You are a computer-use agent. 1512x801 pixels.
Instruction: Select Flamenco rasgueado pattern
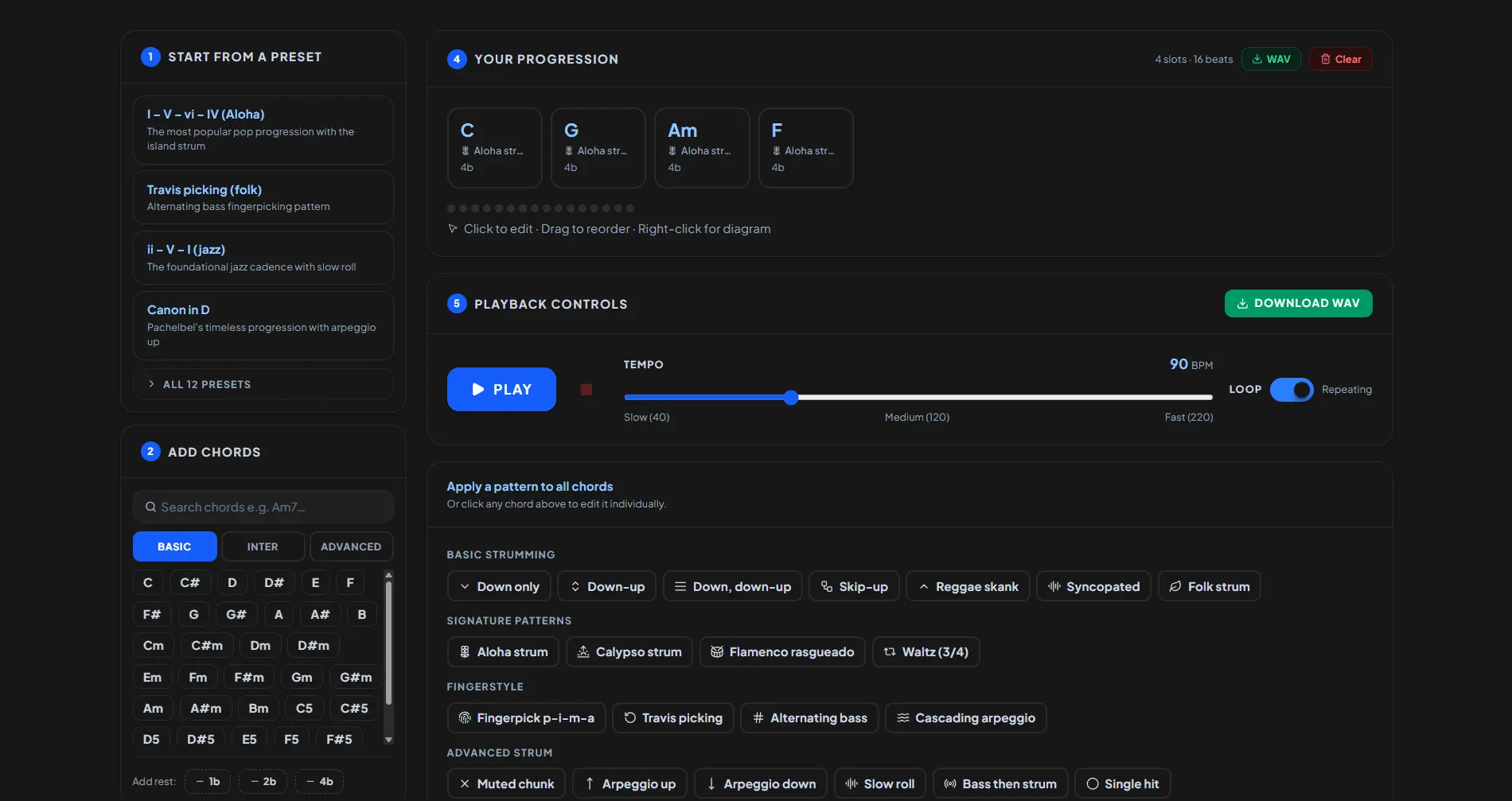pyautogui.click(x=782, y=652)
